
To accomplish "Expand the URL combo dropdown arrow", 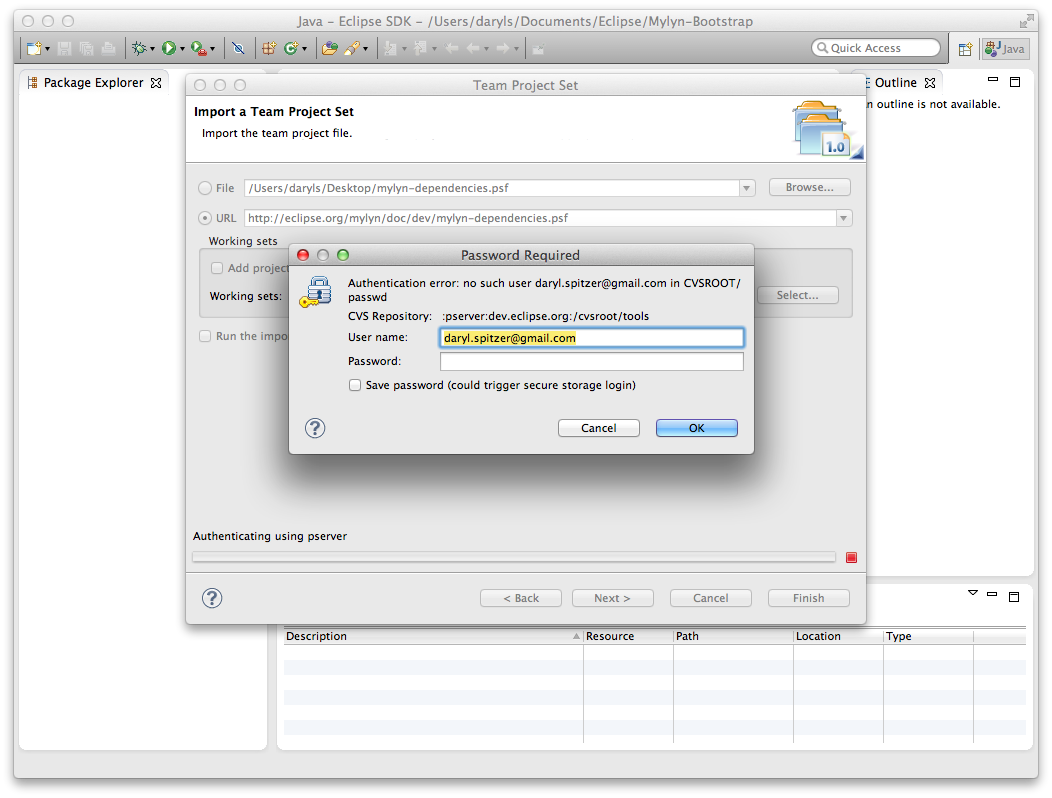I will [843, 218].
